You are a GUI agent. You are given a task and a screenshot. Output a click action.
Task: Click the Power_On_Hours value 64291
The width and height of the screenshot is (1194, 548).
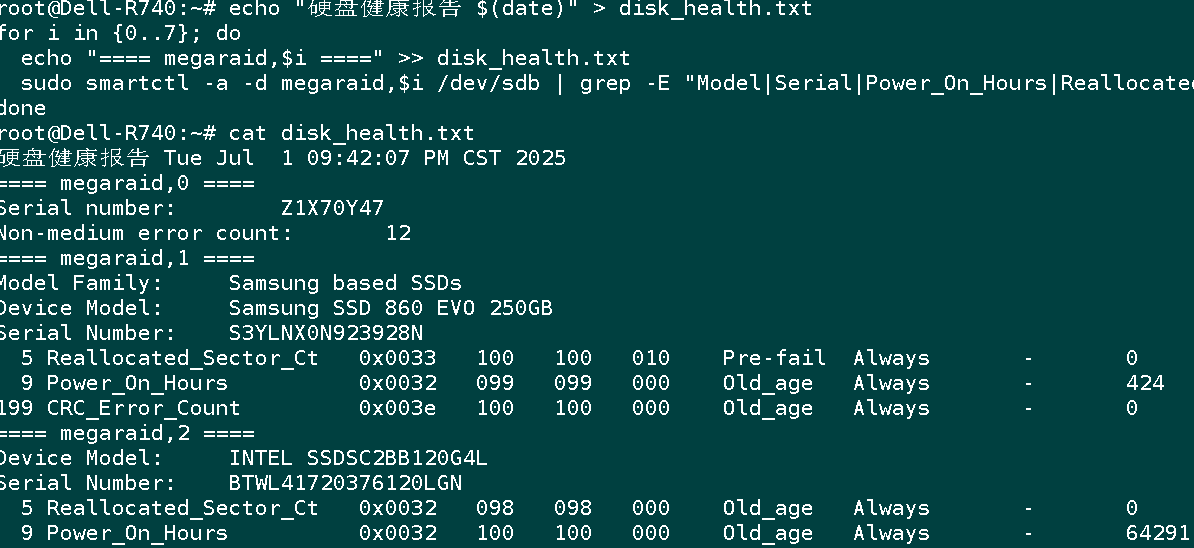coord(1157,533)
